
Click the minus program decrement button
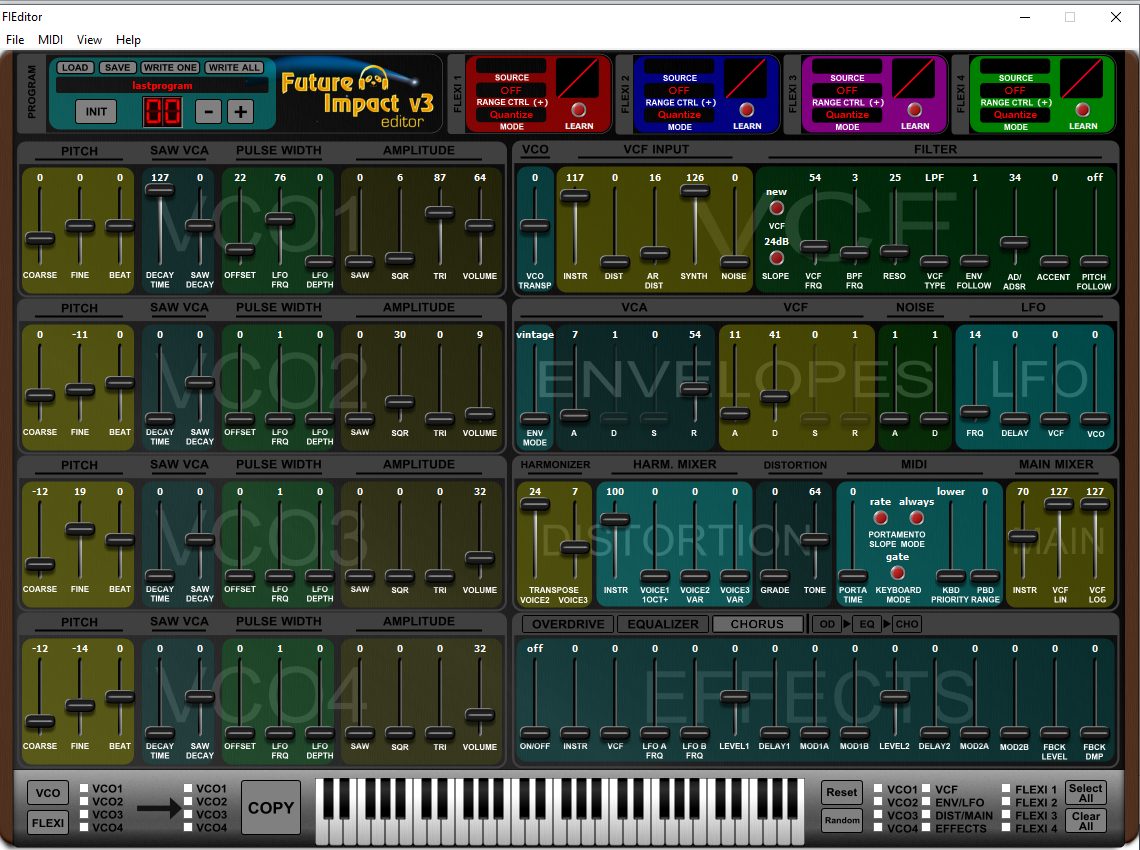pos(208,111)
